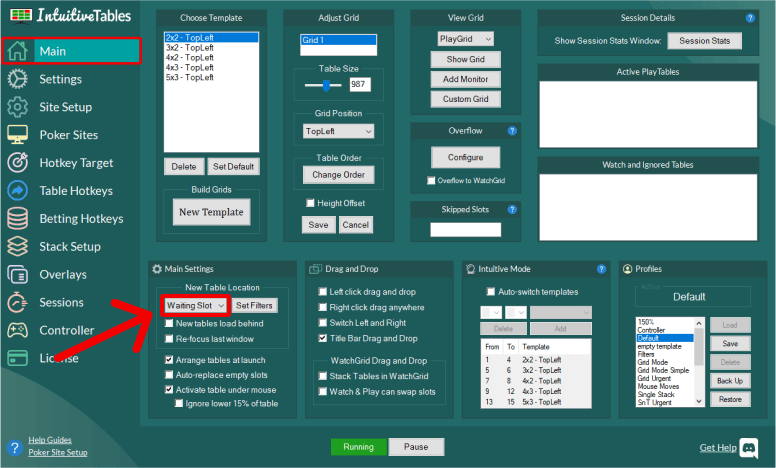Image resolution: width=776 pixels, height=468 pixels.
Task: Open the Waiting Slot dropdown
Action: tap(195, 306)
